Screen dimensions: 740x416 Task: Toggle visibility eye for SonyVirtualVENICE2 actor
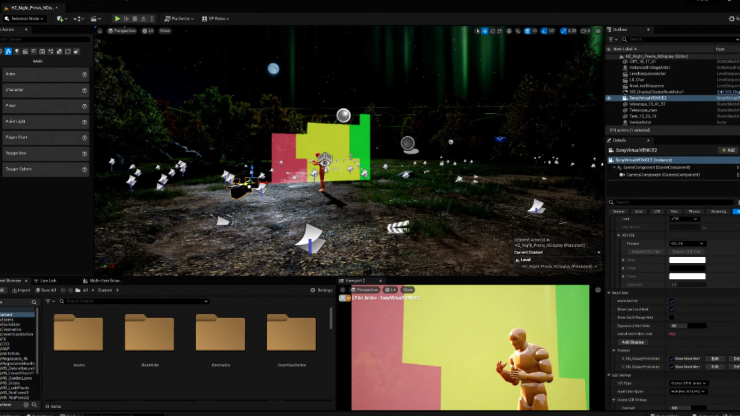click(610, 98)
